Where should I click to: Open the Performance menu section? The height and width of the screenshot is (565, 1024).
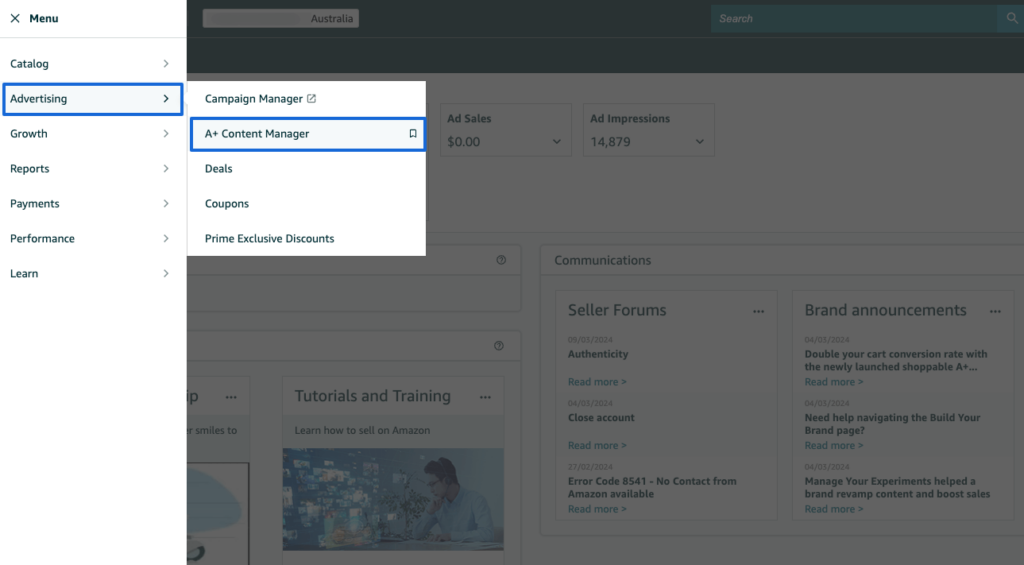click(x=93, y=238)
